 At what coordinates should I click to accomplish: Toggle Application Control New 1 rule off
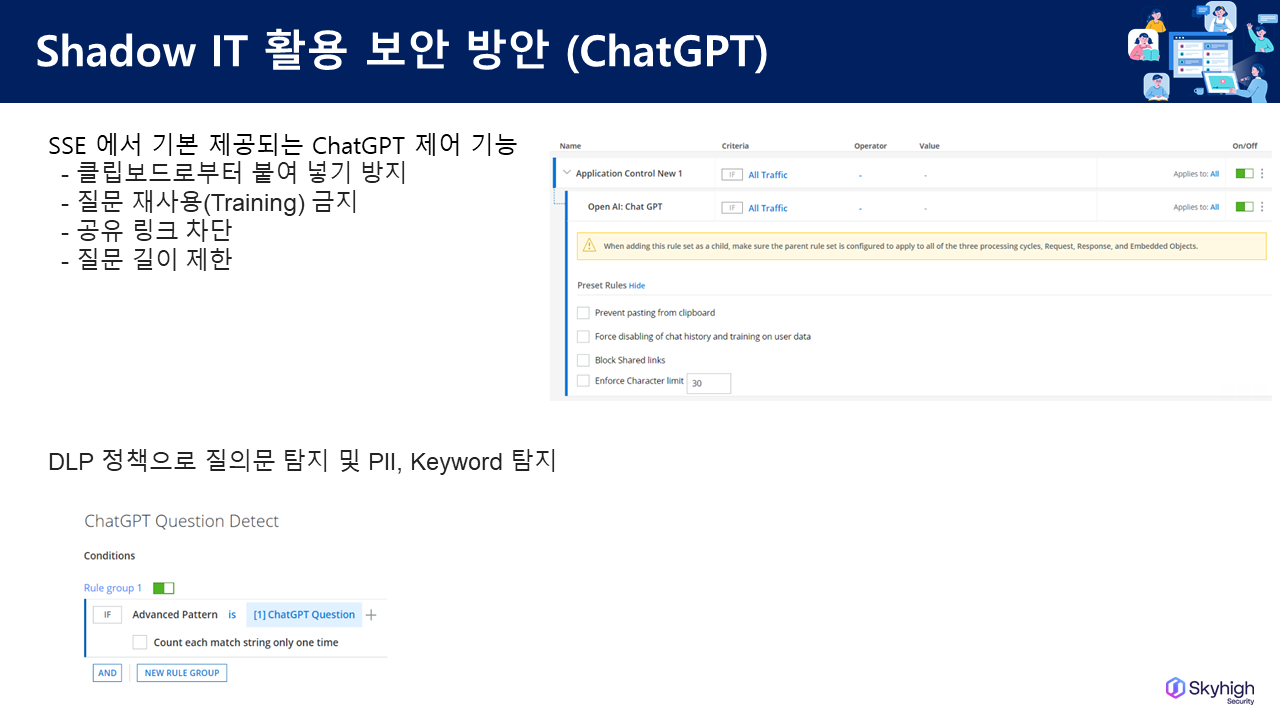click(1243, 174)
